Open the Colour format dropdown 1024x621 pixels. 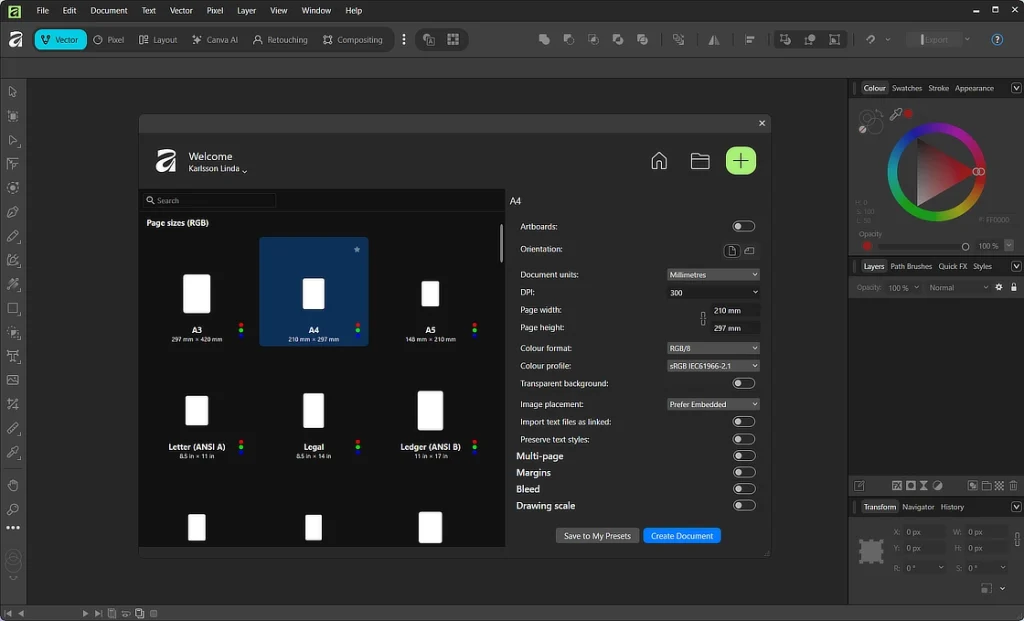712,349
